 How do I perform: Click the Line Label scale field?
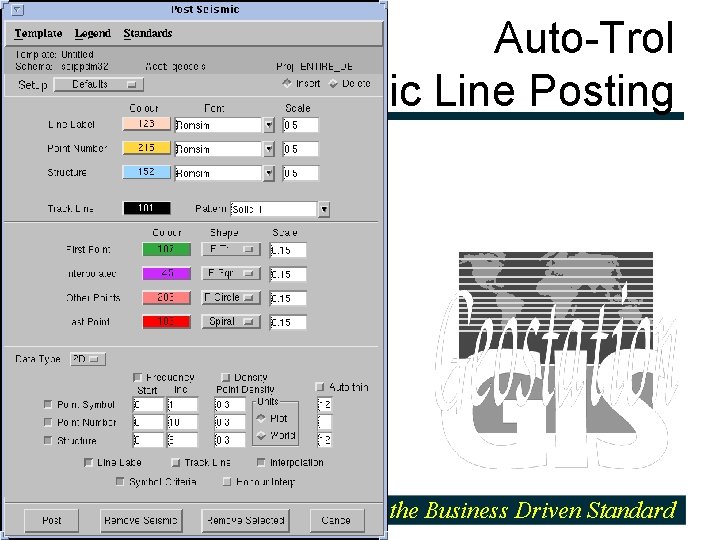tap(300, 125)
